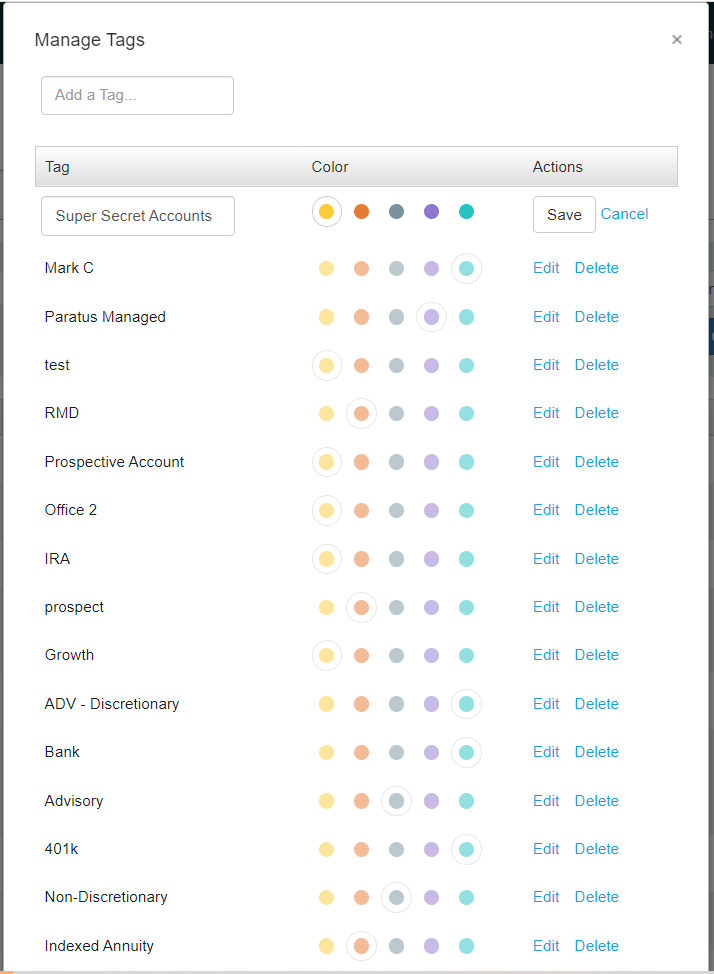Choose teal color for Super Secret Accounts
This screenshot has height=974, width=714.
466,212
